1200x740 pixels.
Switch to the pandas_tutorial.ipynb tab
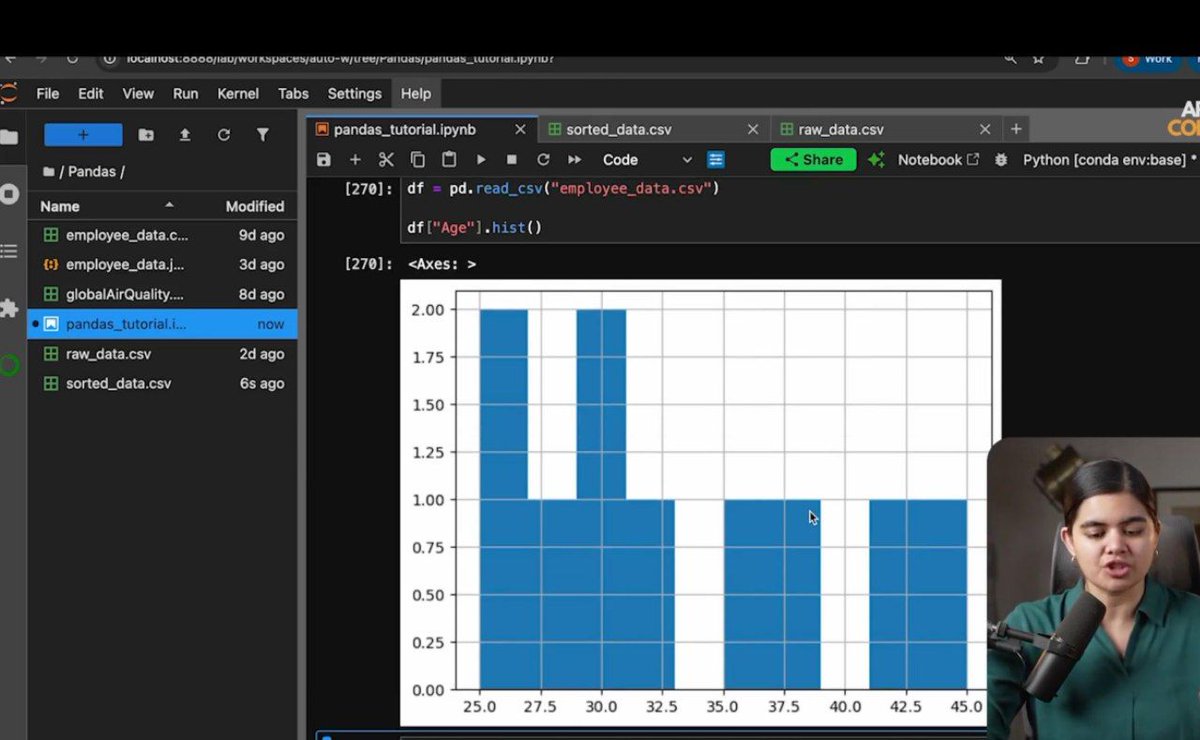coord(405,130)
